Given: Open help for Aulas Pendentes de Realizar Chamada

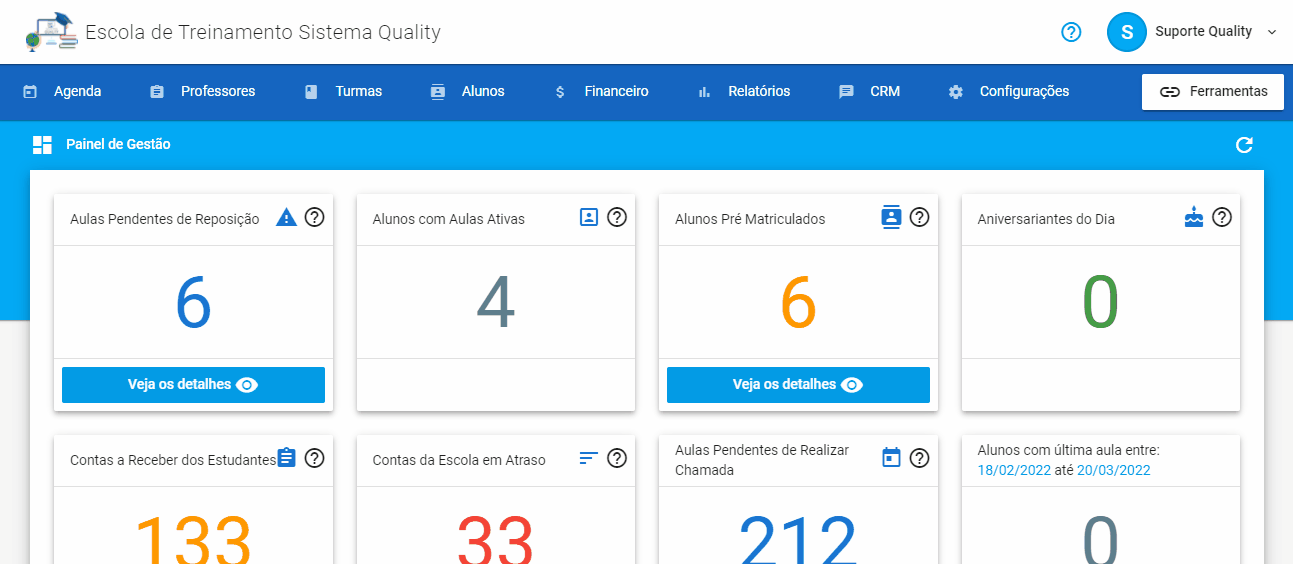Looking at the screenshot, I should 920,458.
